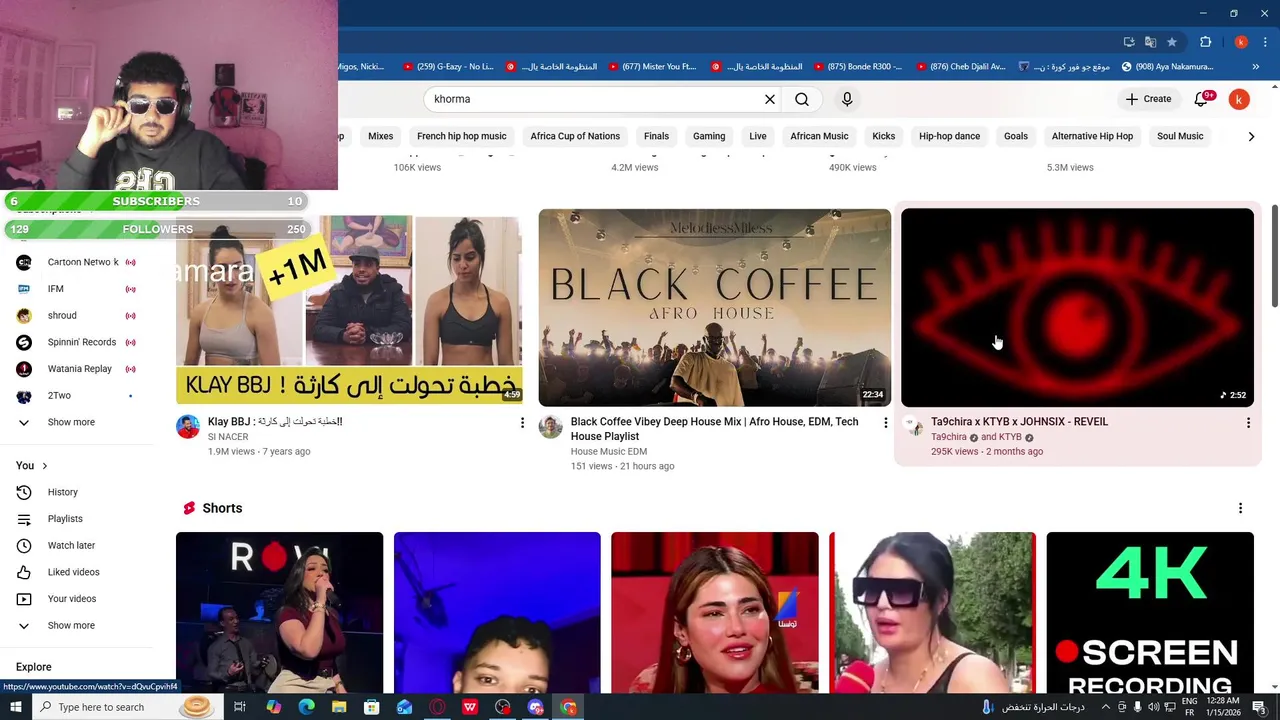Open Shorts section options menu
The image size is (1280, 720).
[1240, 508]
